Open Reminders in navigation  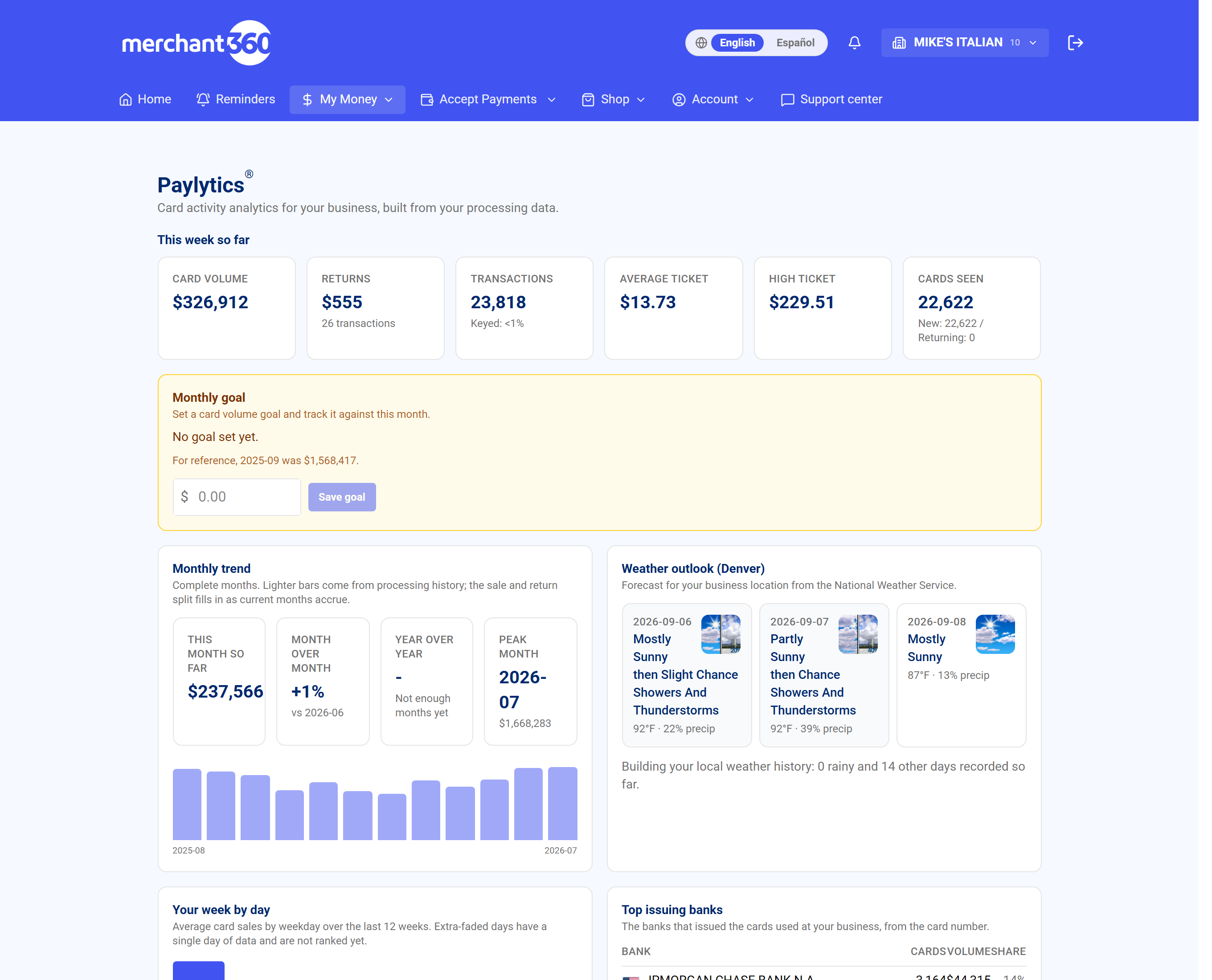pos(236,100)
